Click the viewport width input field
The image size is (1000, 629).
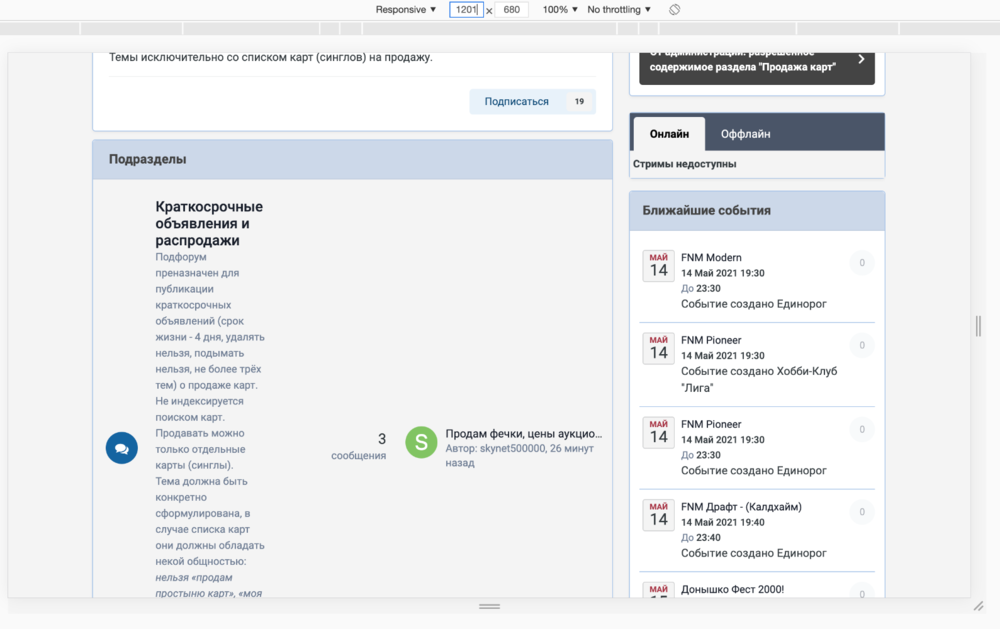coord(465,10)
